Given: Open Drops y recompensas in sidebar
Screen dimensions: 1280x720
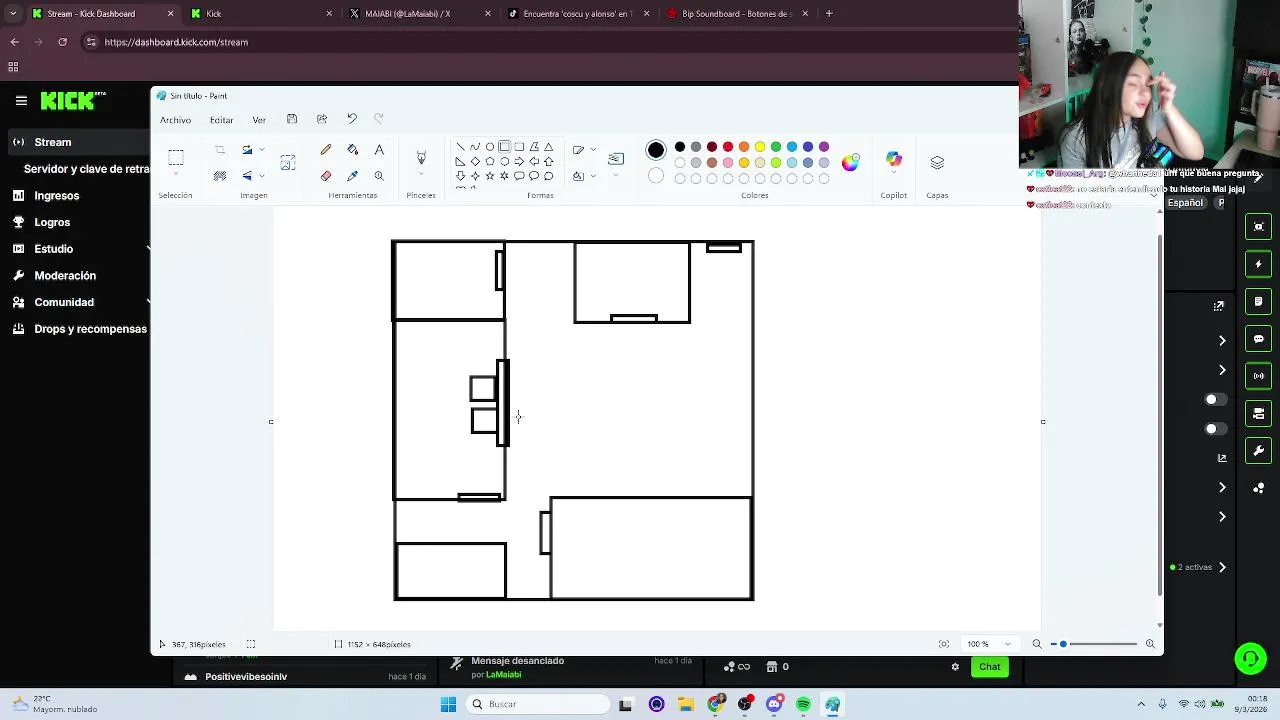Looking at the screenshot, I should click(90, 329).
